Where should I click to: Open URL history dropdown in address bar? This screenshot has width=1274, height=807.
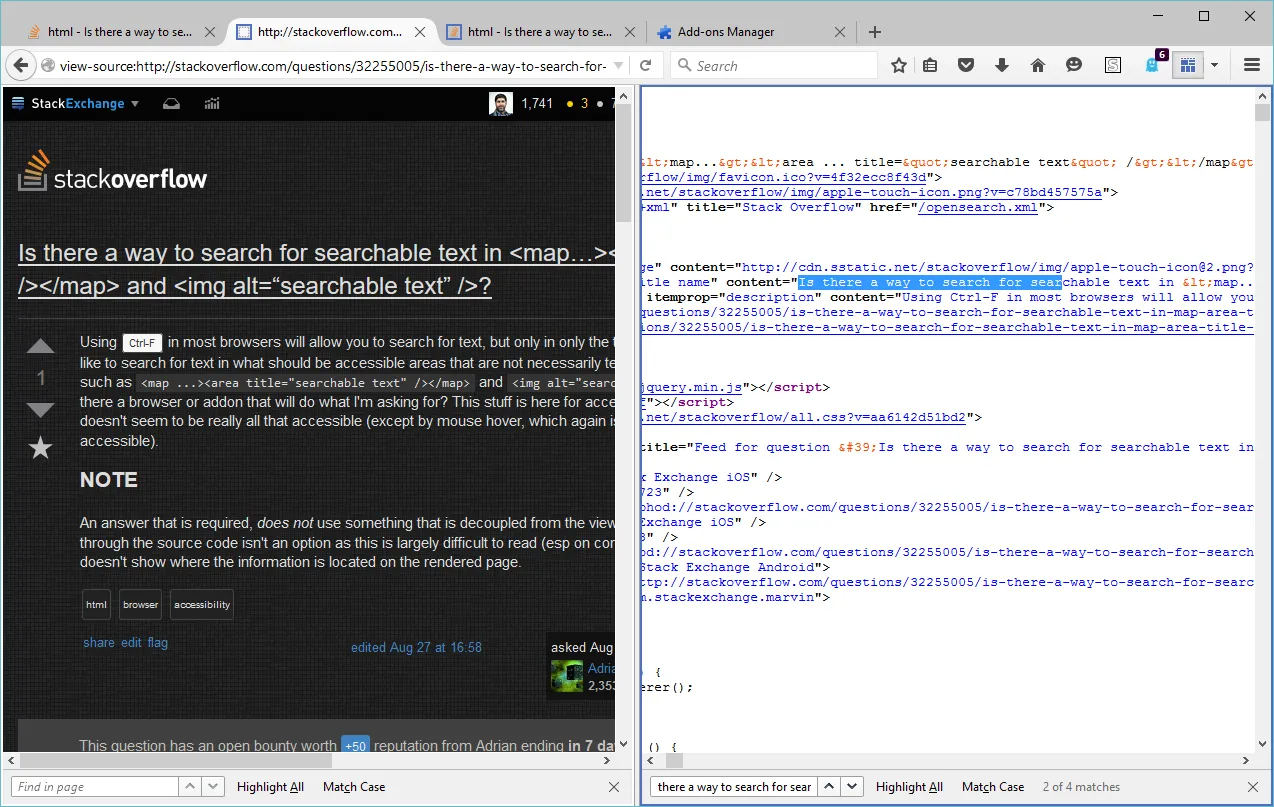619,65
